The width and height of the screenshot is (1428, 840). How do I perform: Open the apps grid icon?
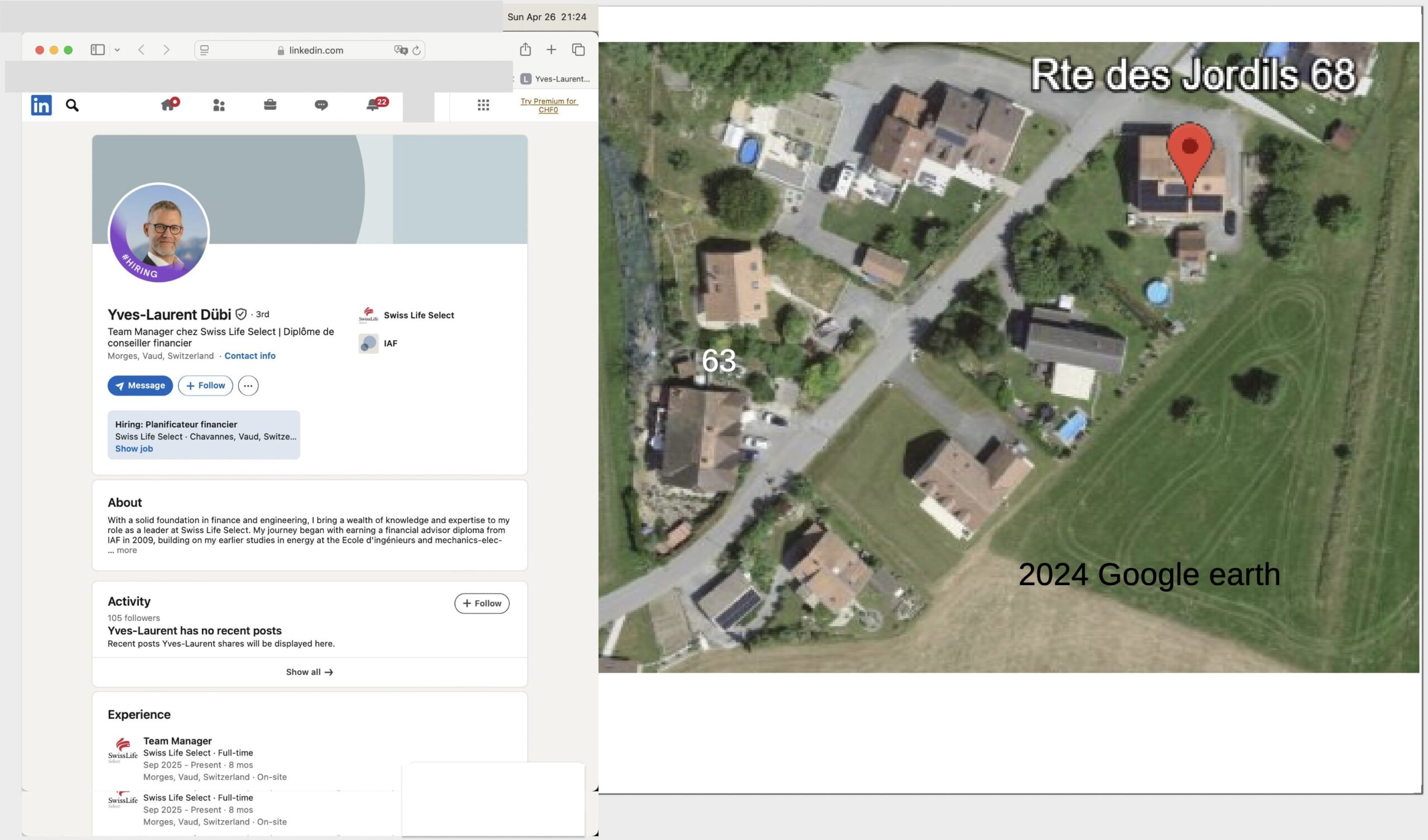click(x=483, y=105)
